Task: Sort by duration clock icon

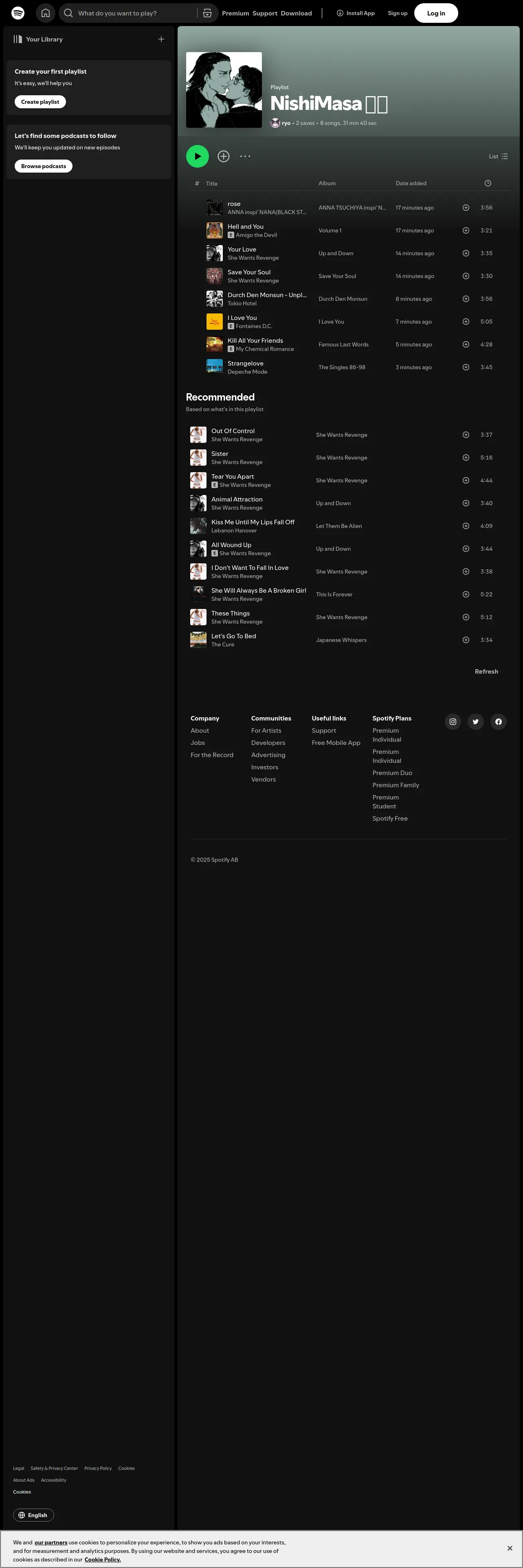Action: [488, 183]
